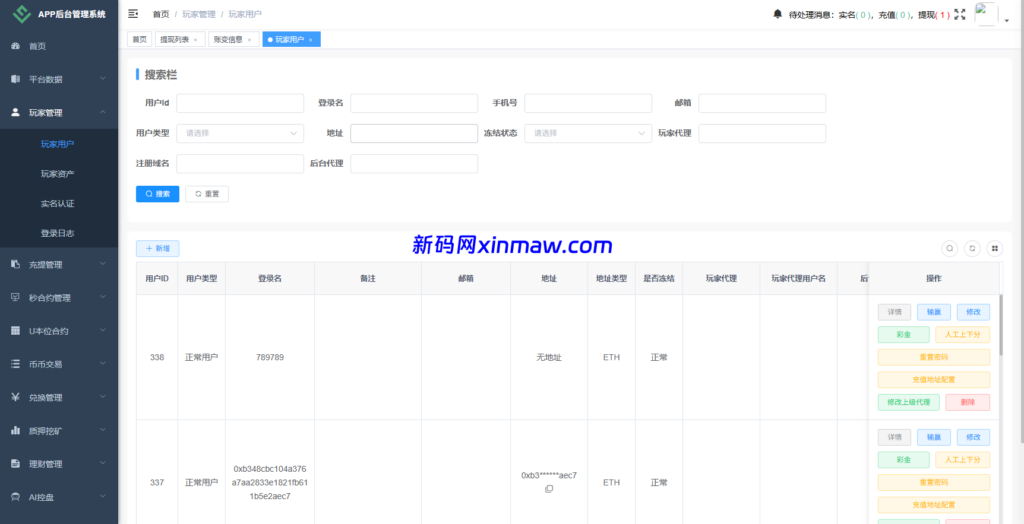
Task: Click the column settings grid round icon
Action: tap(995, 248)
